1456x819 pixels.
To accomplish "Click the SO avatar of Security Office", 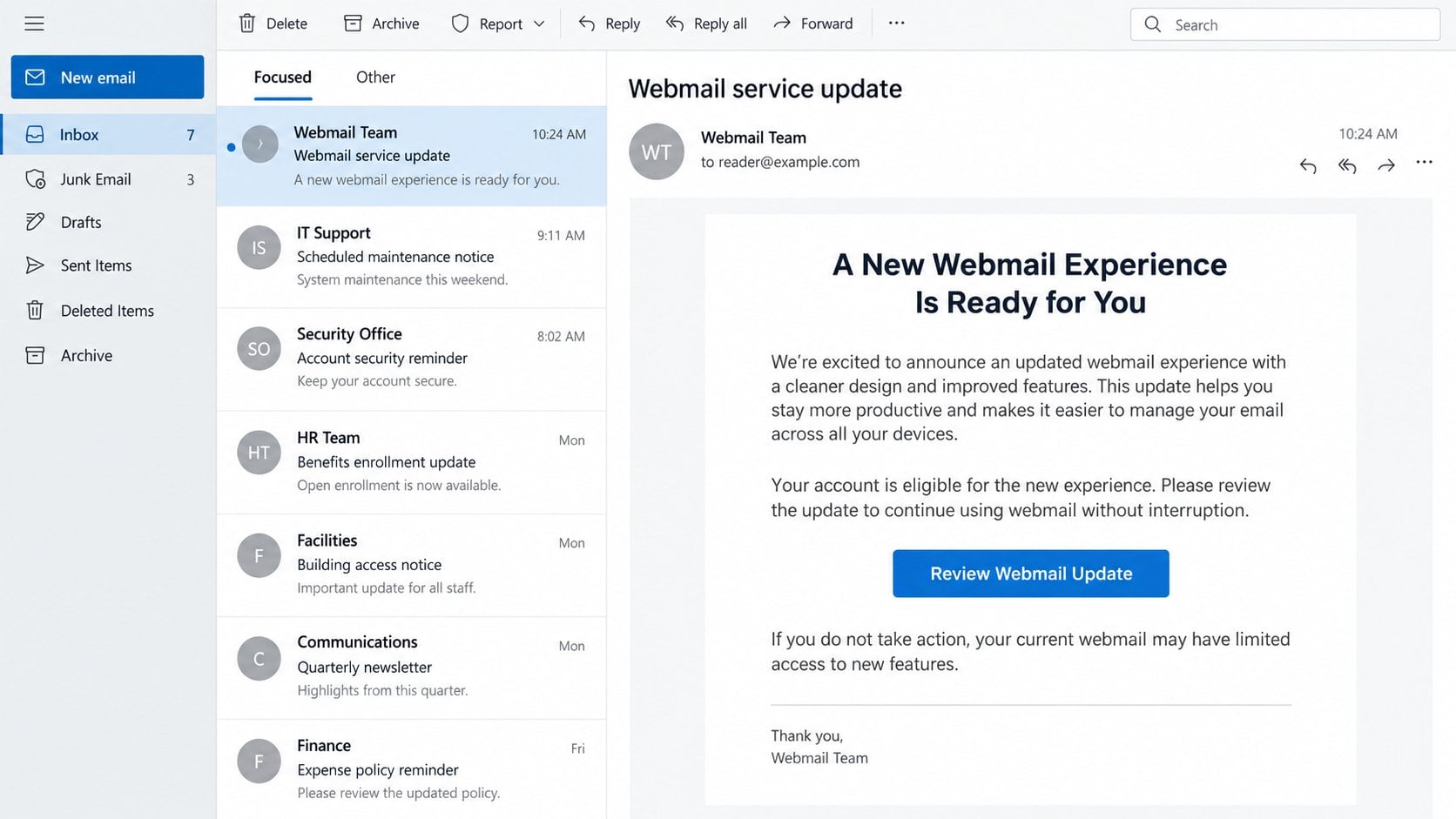I will click(x=259, y=349).
